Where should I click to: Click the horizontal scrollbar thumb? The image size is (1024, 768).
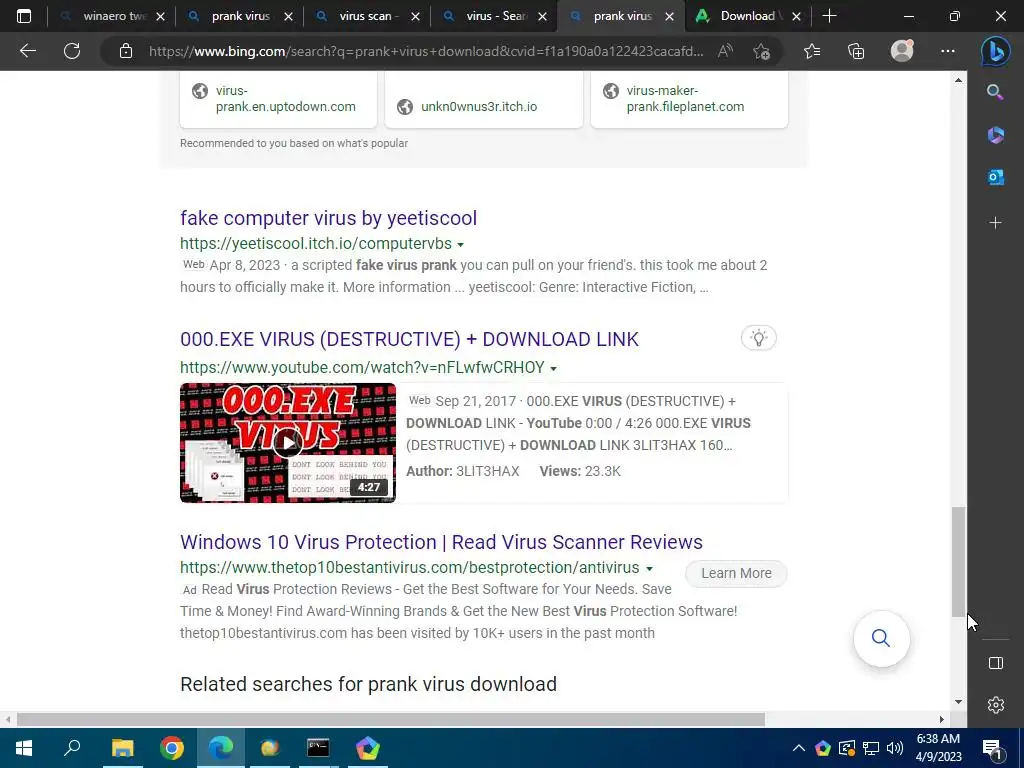click(x=391, y=720)
